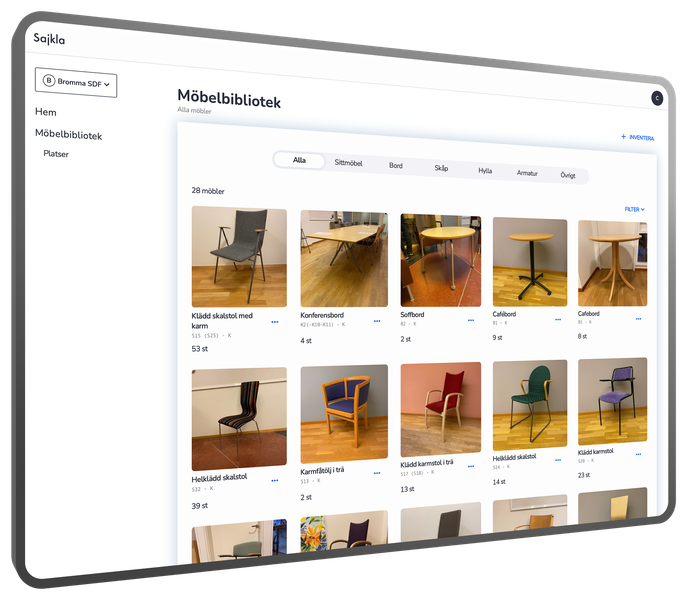Open the Konferensbord photo
687x600 pixels.
tap(344, 259)
